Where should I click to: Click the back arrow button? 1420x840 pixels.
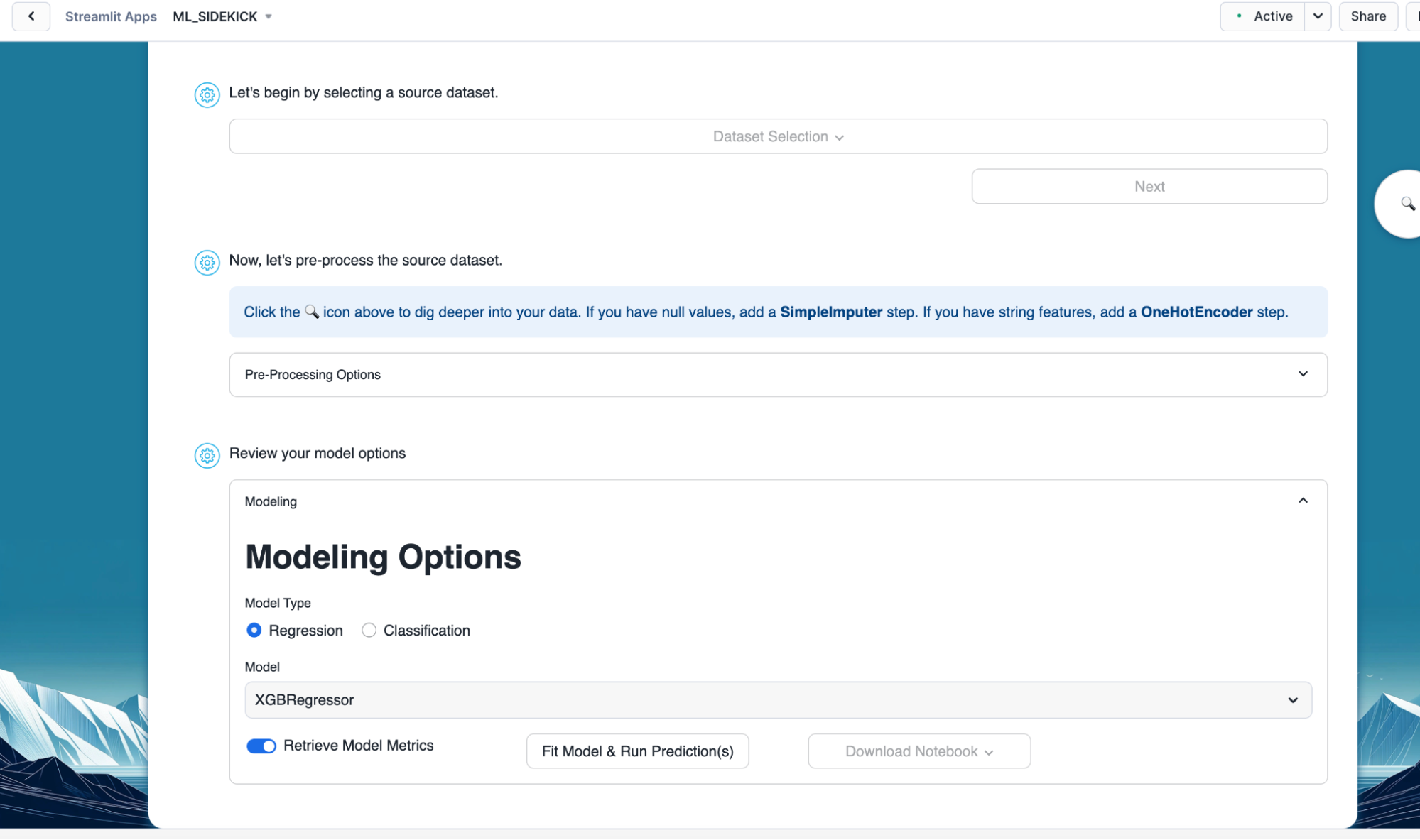tap(31, 16)
